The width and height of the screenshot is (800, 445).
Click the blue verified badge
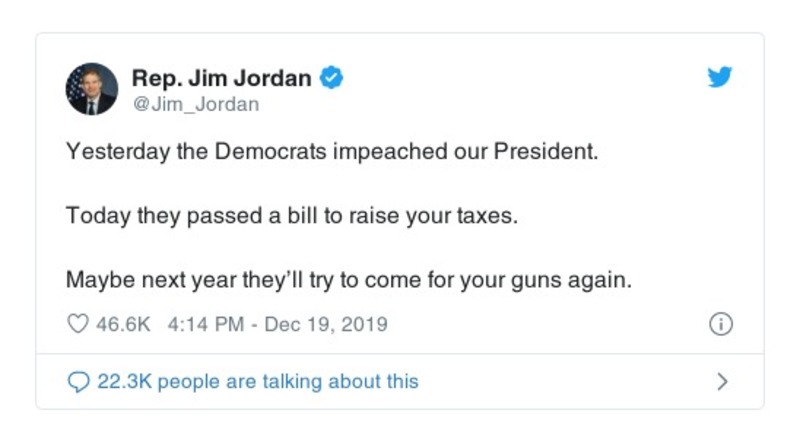click(x=332, y=77)
